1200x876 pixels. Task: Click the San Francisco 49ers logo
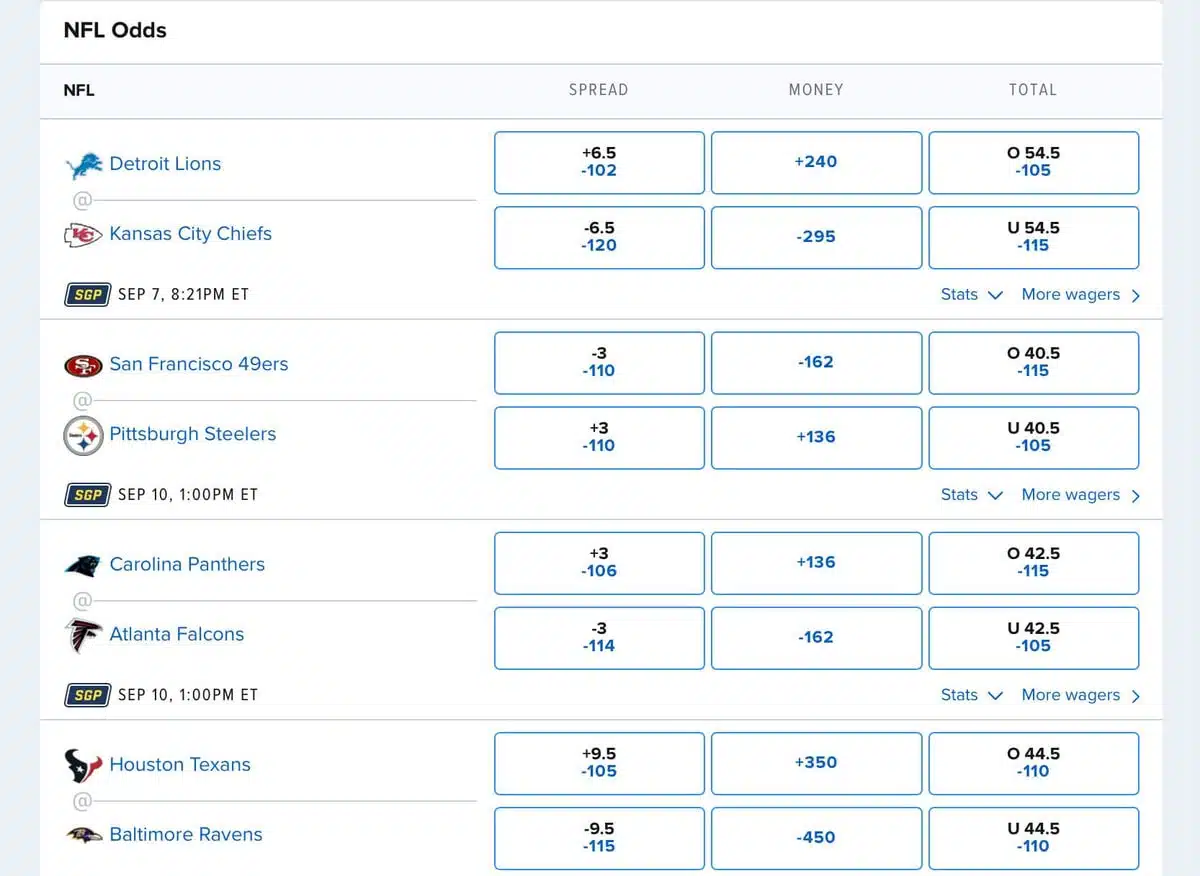click(84, 366)
